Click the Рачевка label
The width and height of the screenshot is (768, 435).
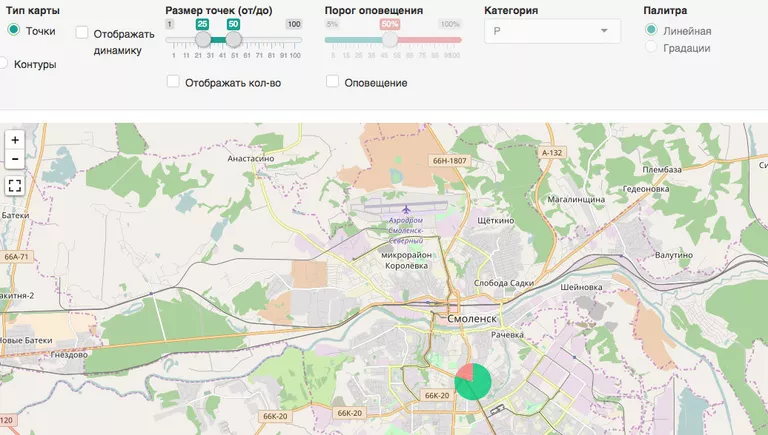(507, 335)
